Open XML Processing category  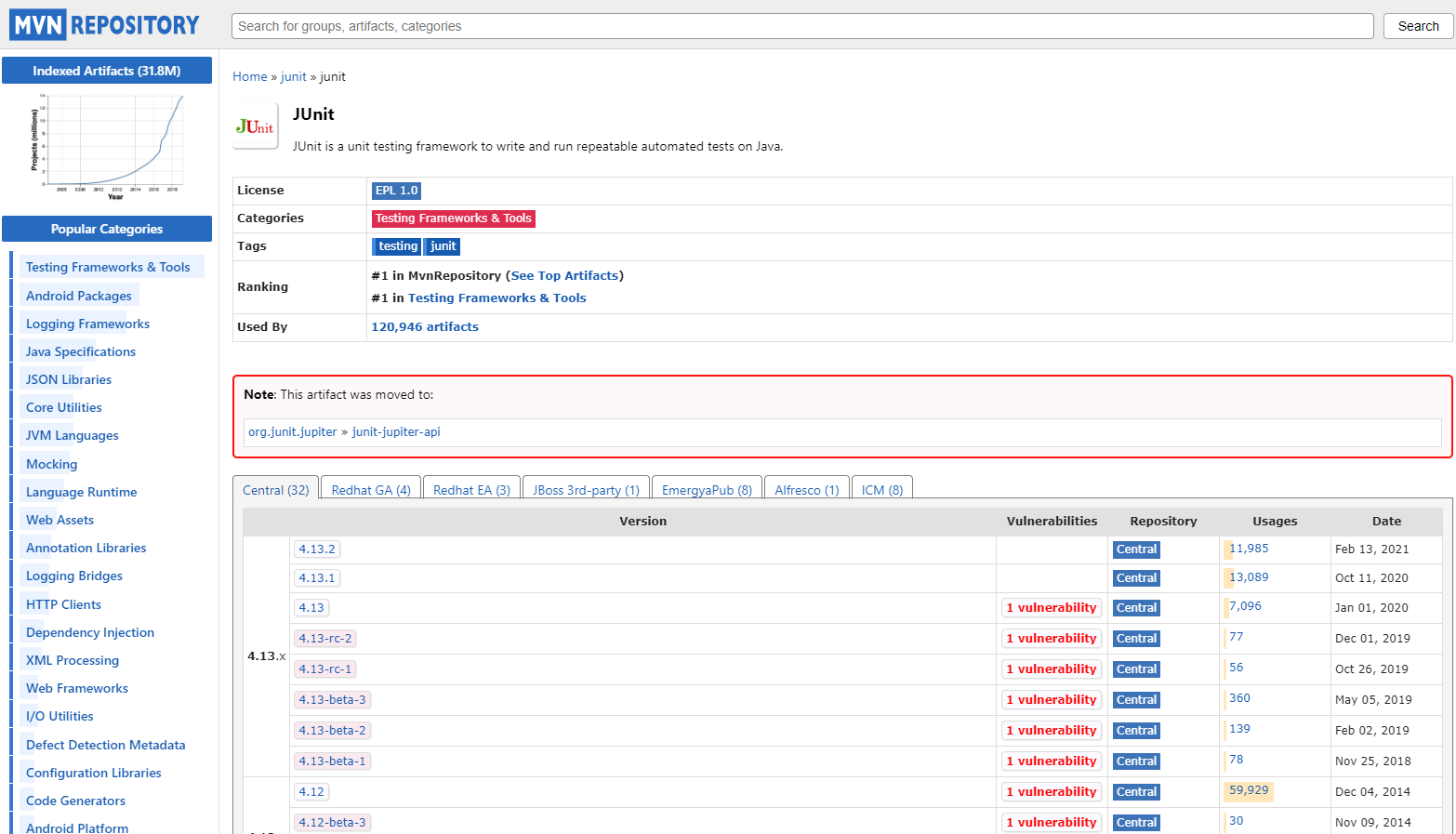(73, 660)
